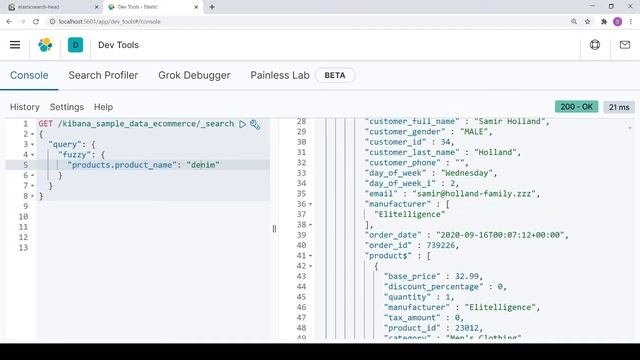
Task: Click the order_id 739226 line
Action: (x=412, y=245)
